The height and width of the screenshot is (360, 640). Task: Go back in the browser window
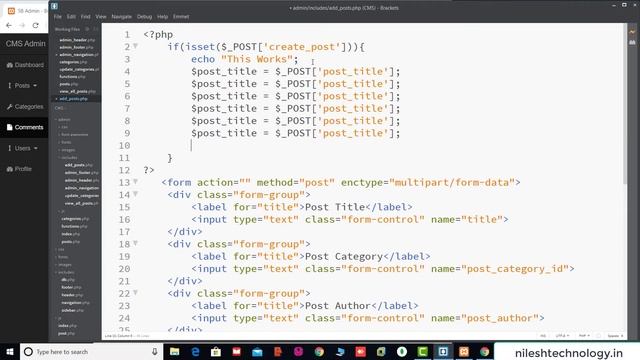pyautogui.click(x=9, y=25)
